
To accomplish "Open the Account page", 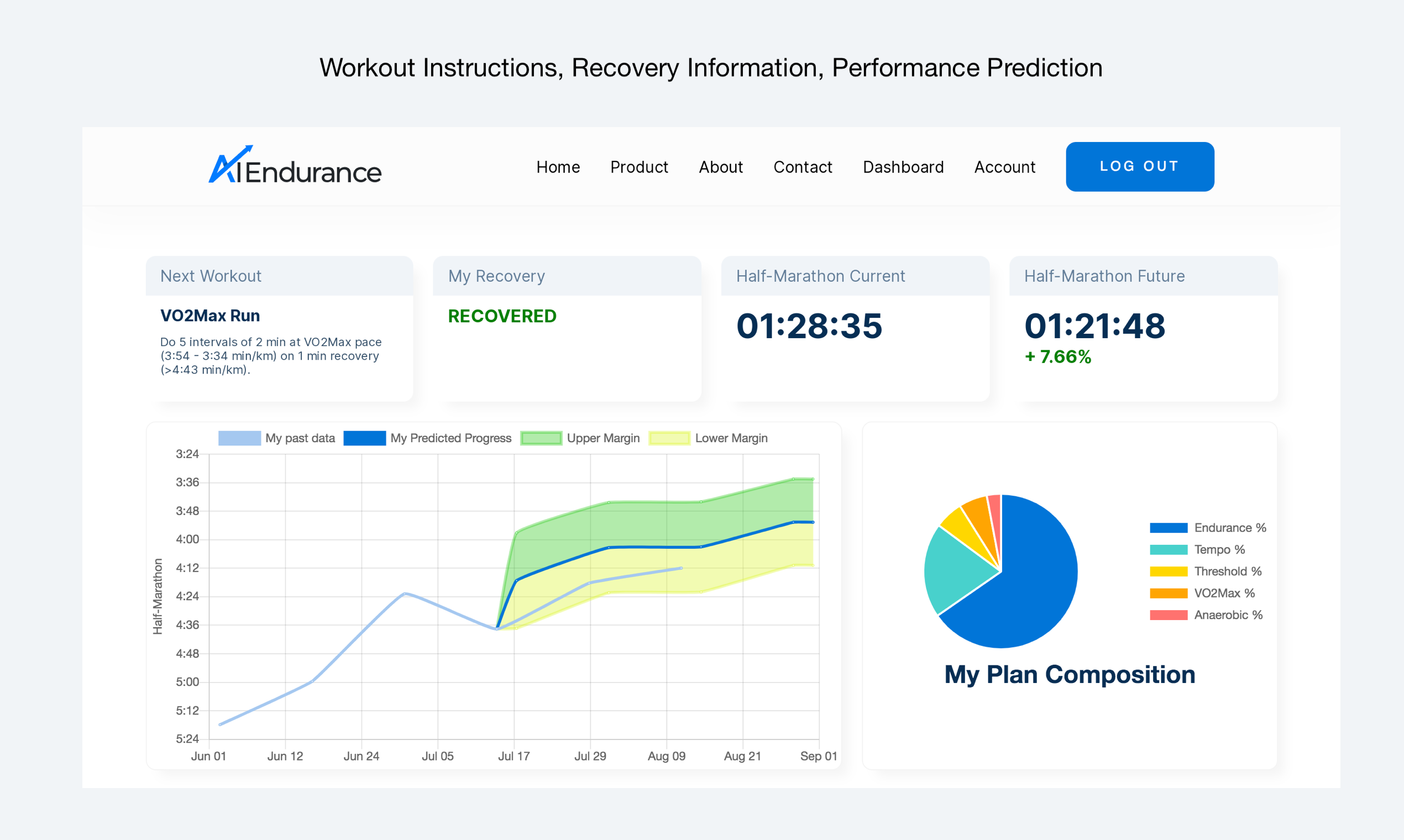I will pos(1004,167).
